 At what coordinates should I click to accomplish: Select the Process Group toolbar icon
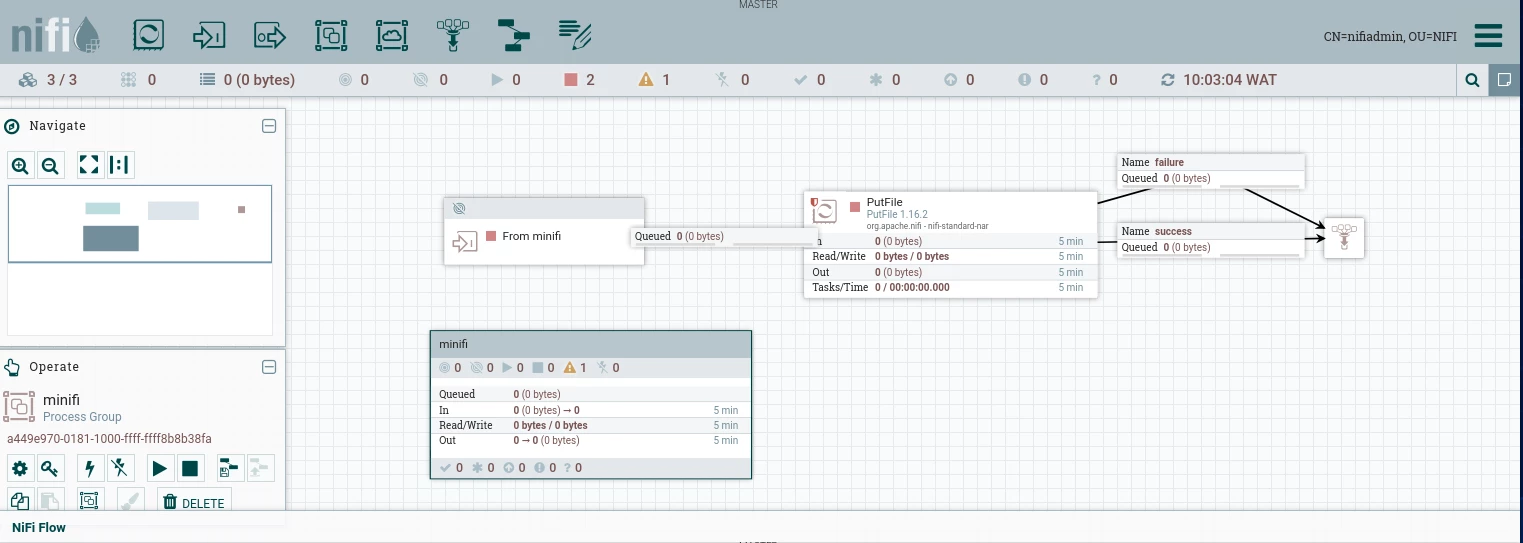331,36
